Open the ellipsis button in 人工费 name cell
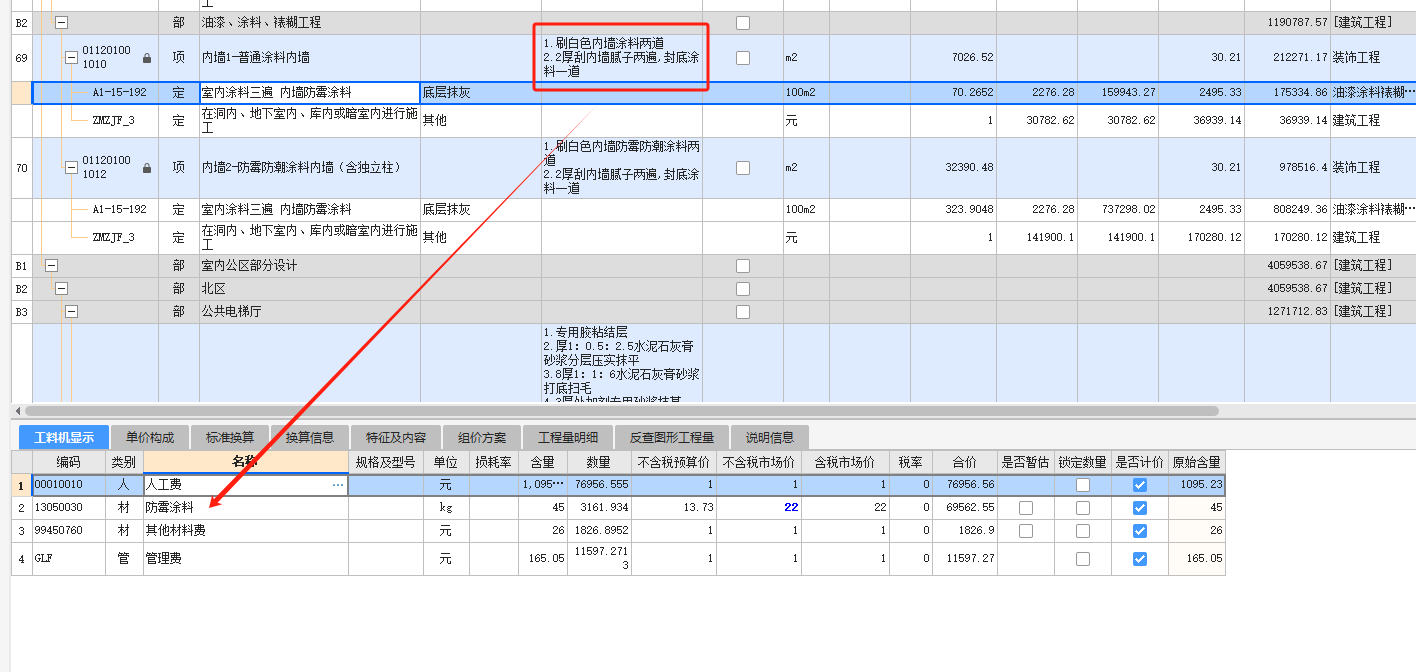 tap(338, 484)
